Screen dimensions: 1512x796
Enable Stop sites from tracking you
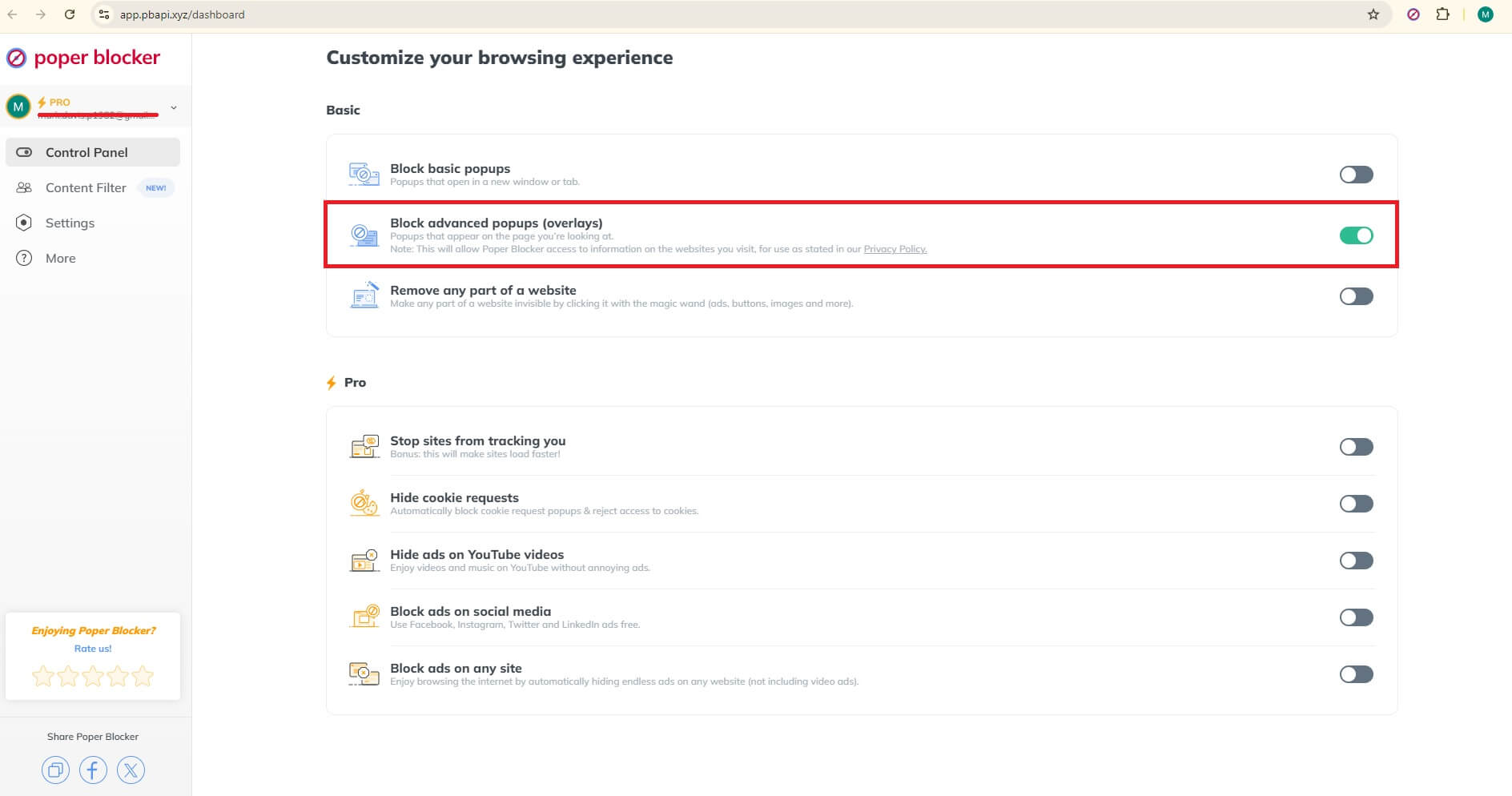tap(1355, 446)
